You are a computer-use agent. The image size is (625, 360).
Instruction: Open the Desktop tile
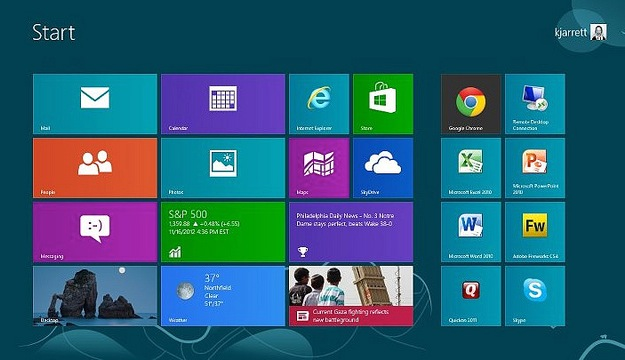pyautogui.click(x=95, y=296)
